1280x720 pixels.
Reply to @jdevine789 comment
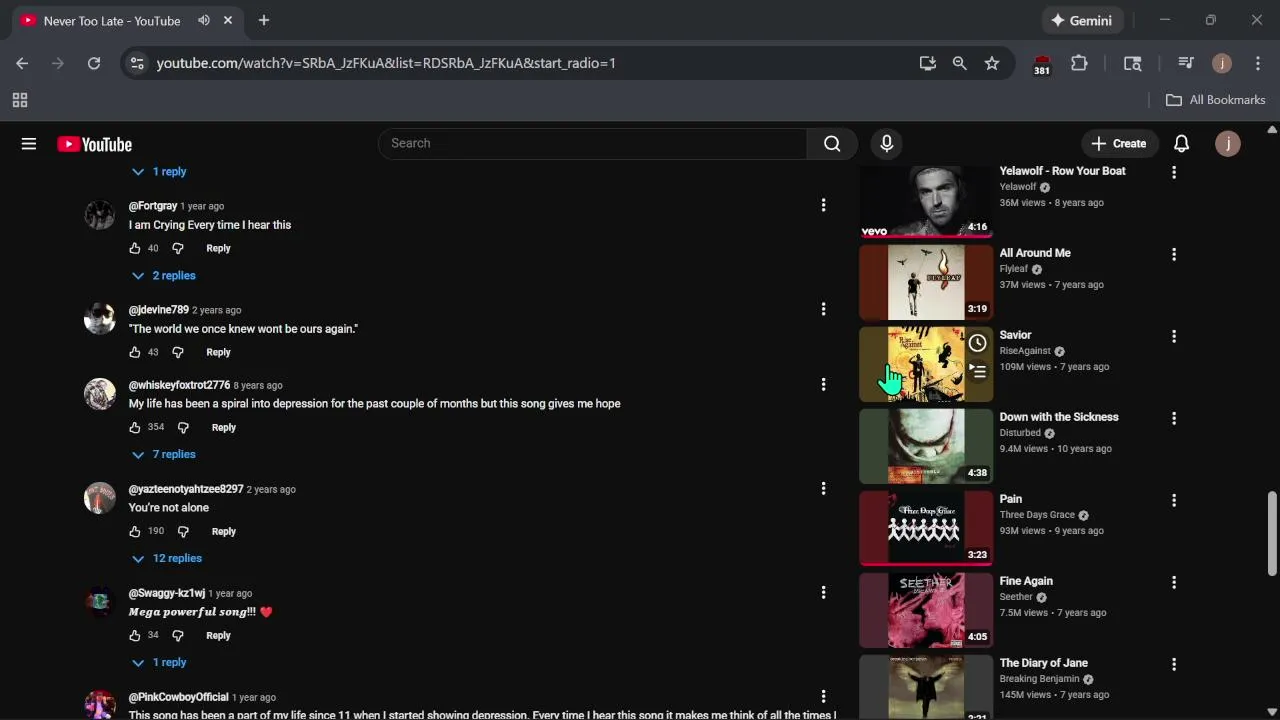(x=218, y=352)
